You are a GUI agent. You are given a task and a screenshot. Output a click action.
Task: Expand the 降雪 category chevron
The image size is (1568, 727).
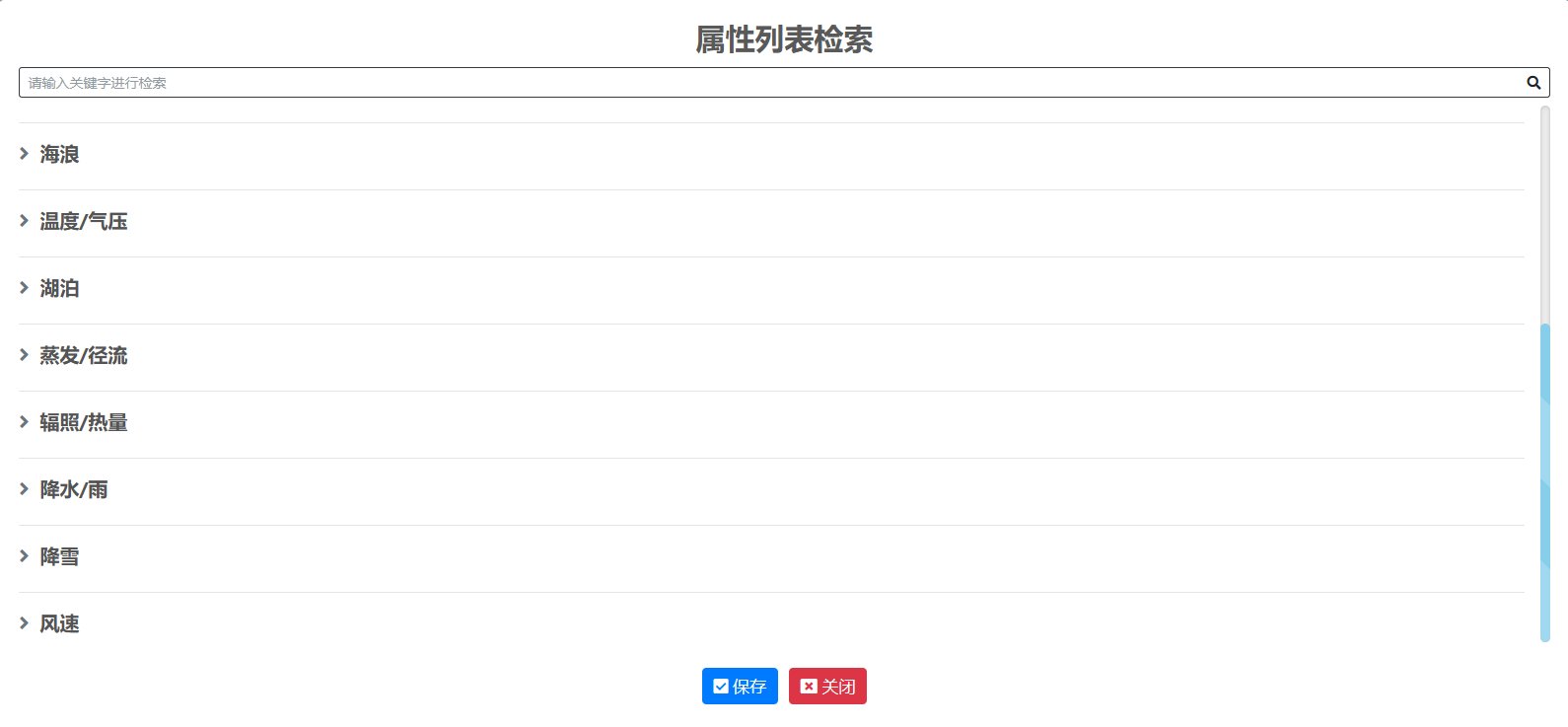tap(24, 556)
